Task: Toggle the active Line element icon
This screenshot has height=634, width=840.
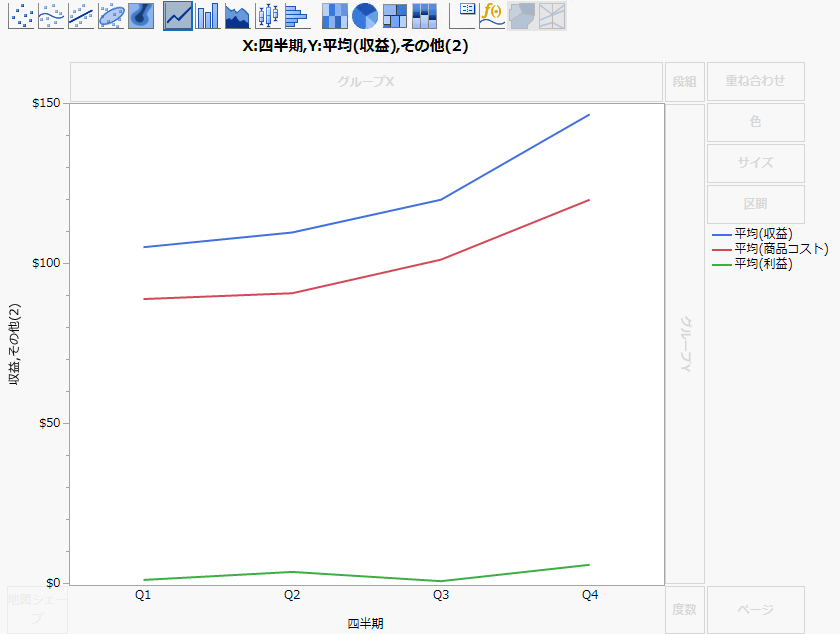Action: click(178, 16)
